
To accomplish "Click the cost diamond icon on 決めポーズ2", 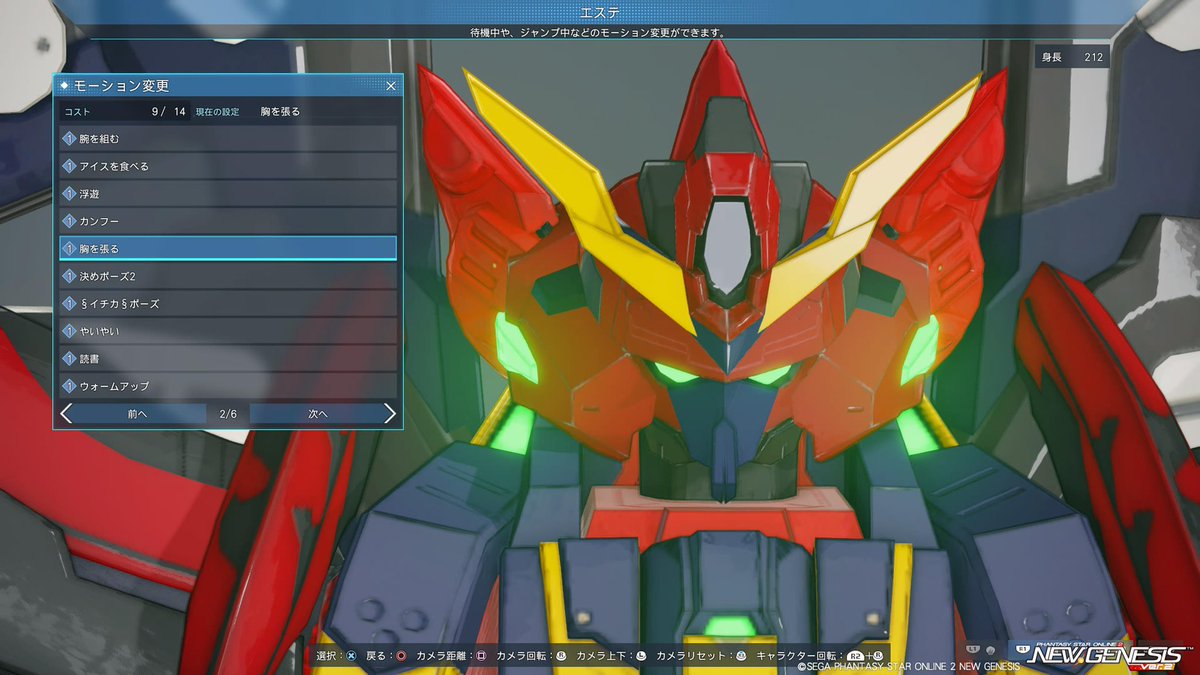I will pos(70,275).
